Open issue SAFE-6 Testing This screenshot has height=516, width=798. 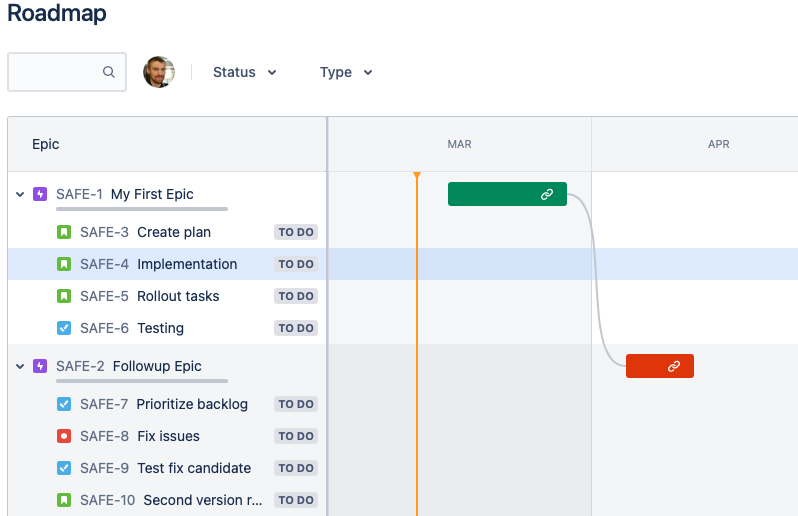(132, 328)
